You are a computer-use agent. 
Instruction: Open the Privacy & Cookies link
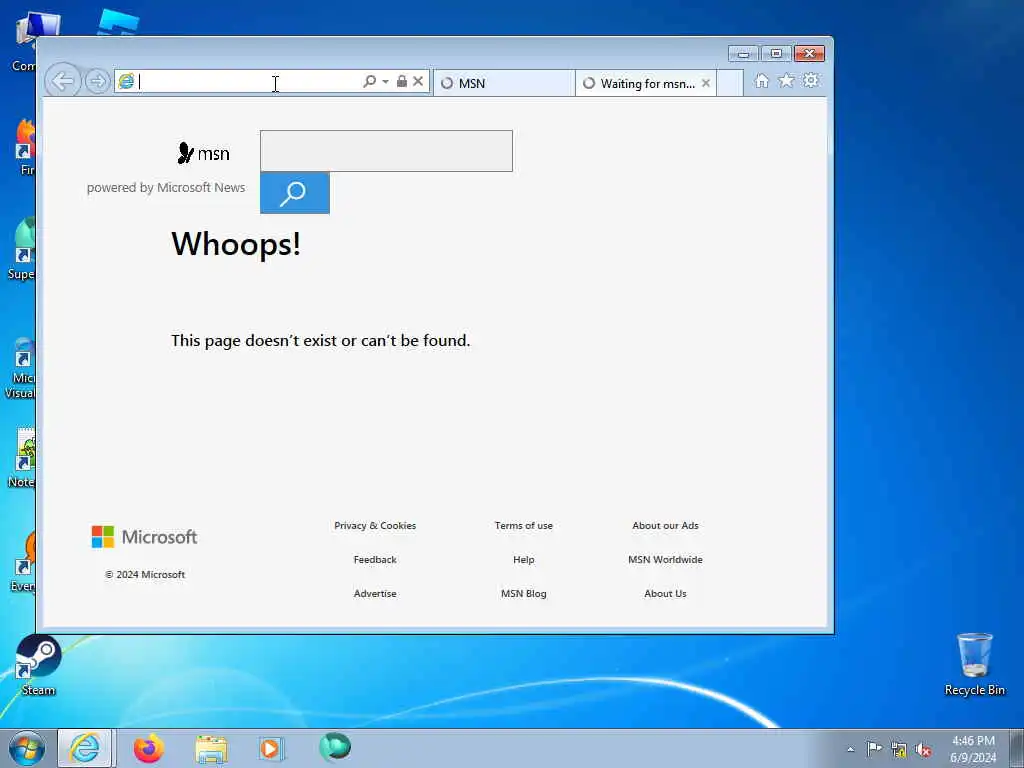(375, 526)
